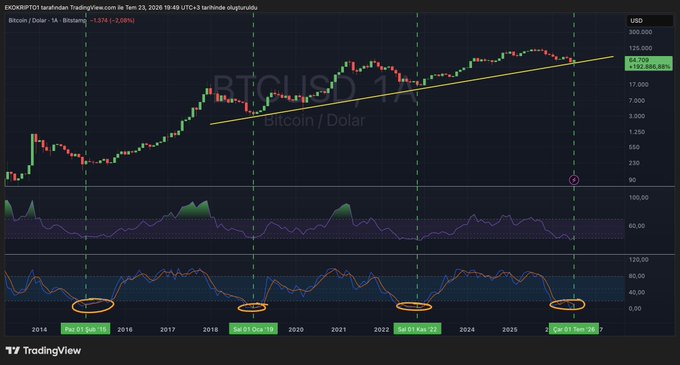680x365 pixels.
Task: Select the Sal 01 Kas '22 date label
Action: pyautogui.click(x=418, y=329)
